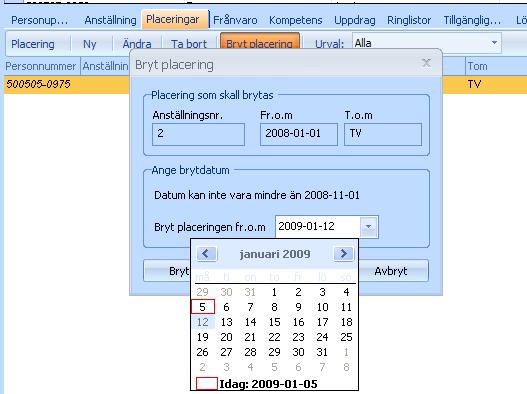
Task: Click the Ta bort toolbar button
Action: click(189, 44)
